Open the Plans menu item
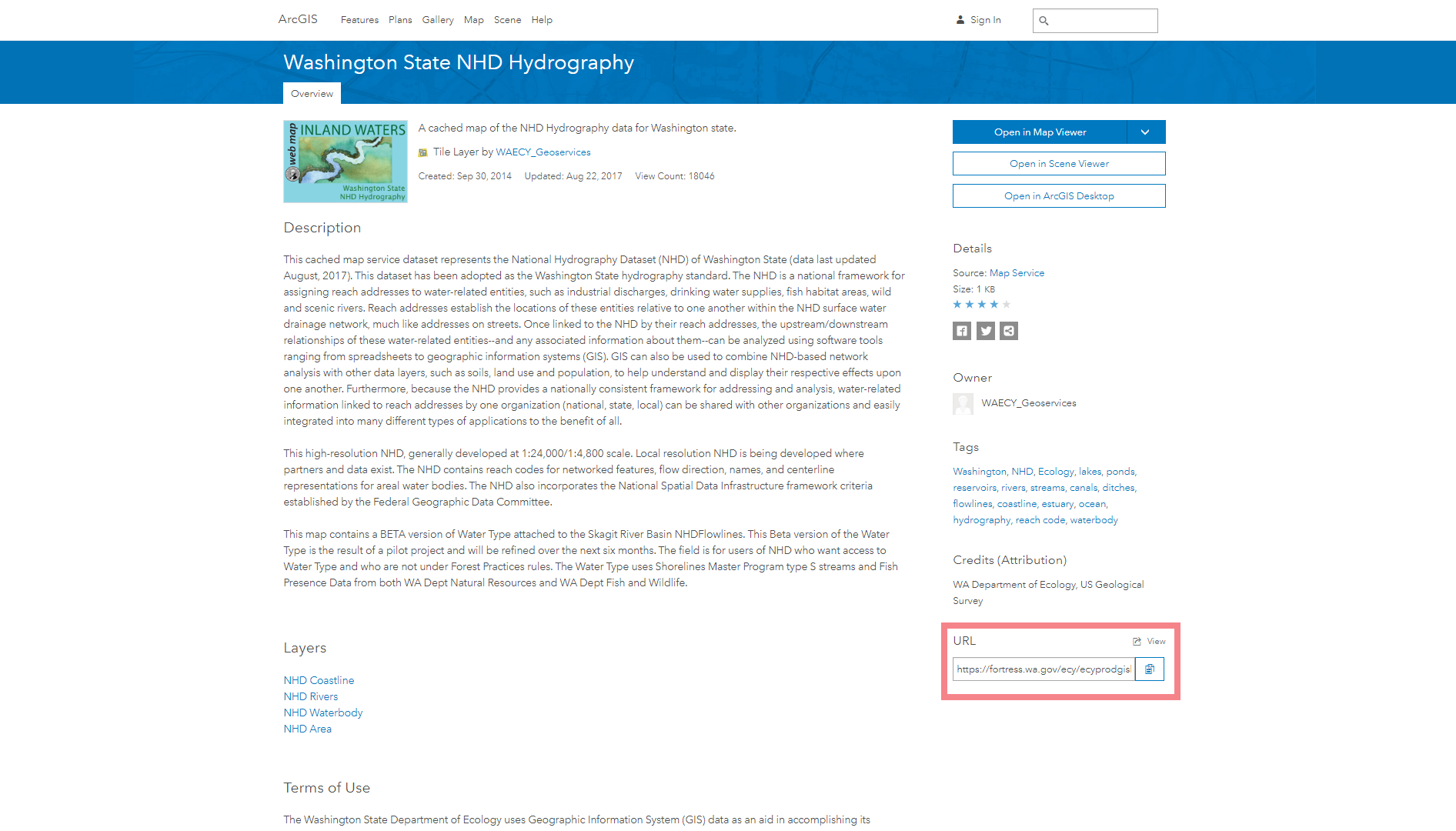Image resolution: width=1456 pixels, height=831 pixels. pos(400,20)
